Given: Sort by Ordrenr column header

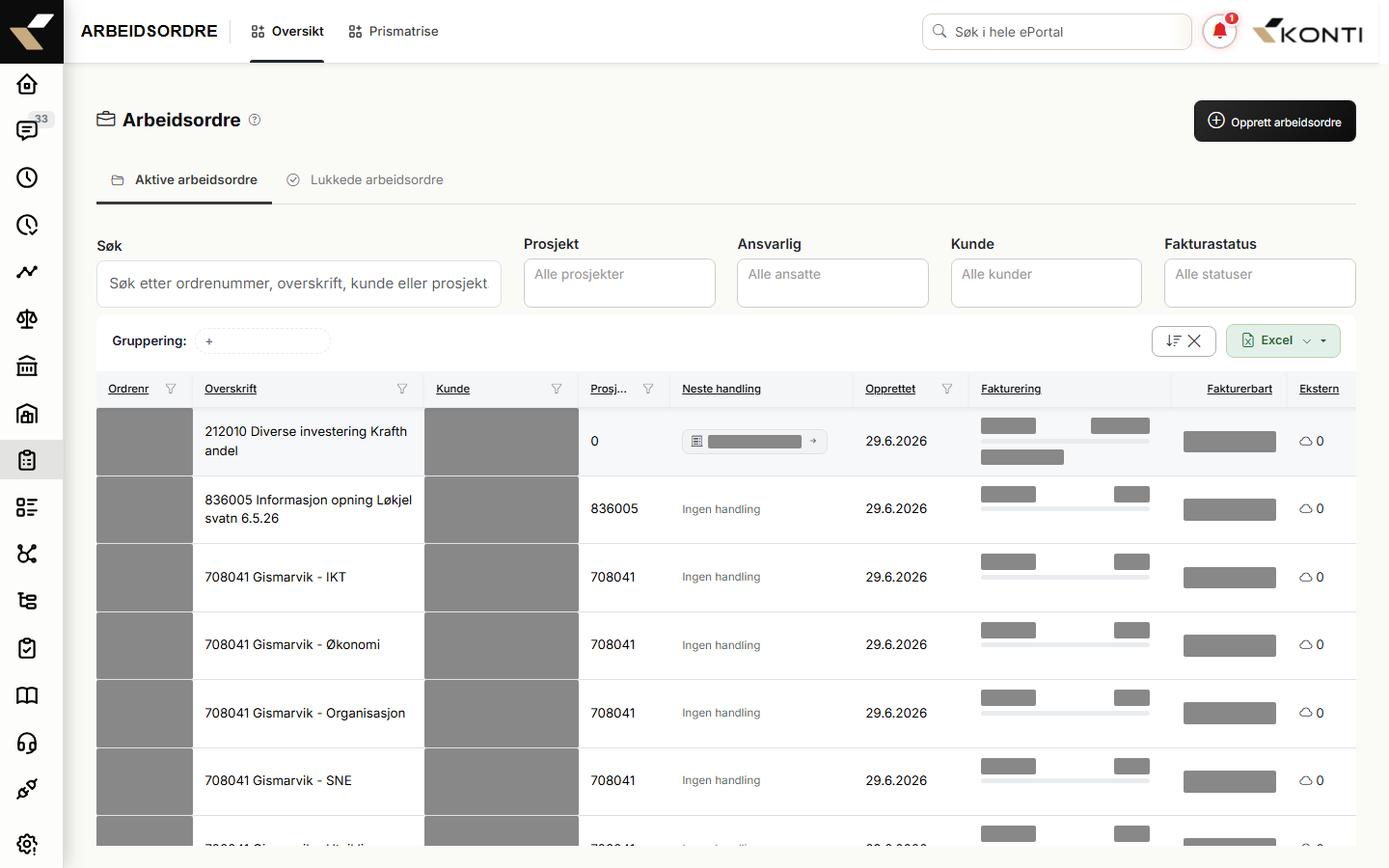Looking at the screenshot, I should 128,389.
